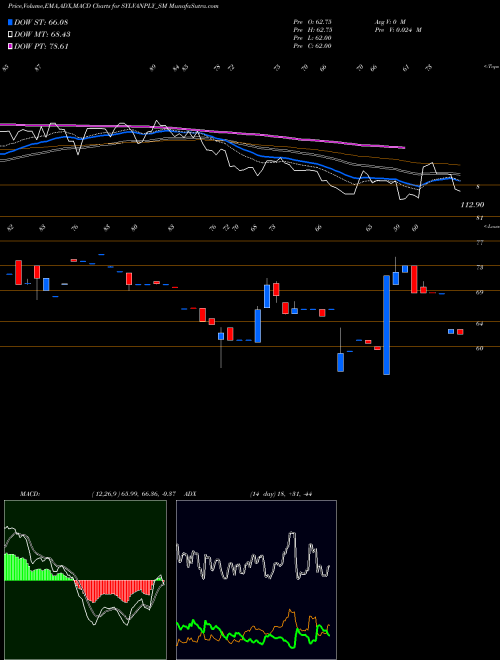This screenshot has height=660, width=500.
Task: Click the 'Pre H: 62.75' high value
Action: 313,30
